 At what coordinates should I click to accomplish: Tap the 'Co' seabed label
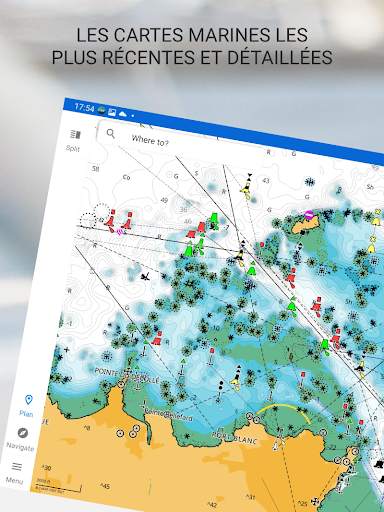pos(126,177)
